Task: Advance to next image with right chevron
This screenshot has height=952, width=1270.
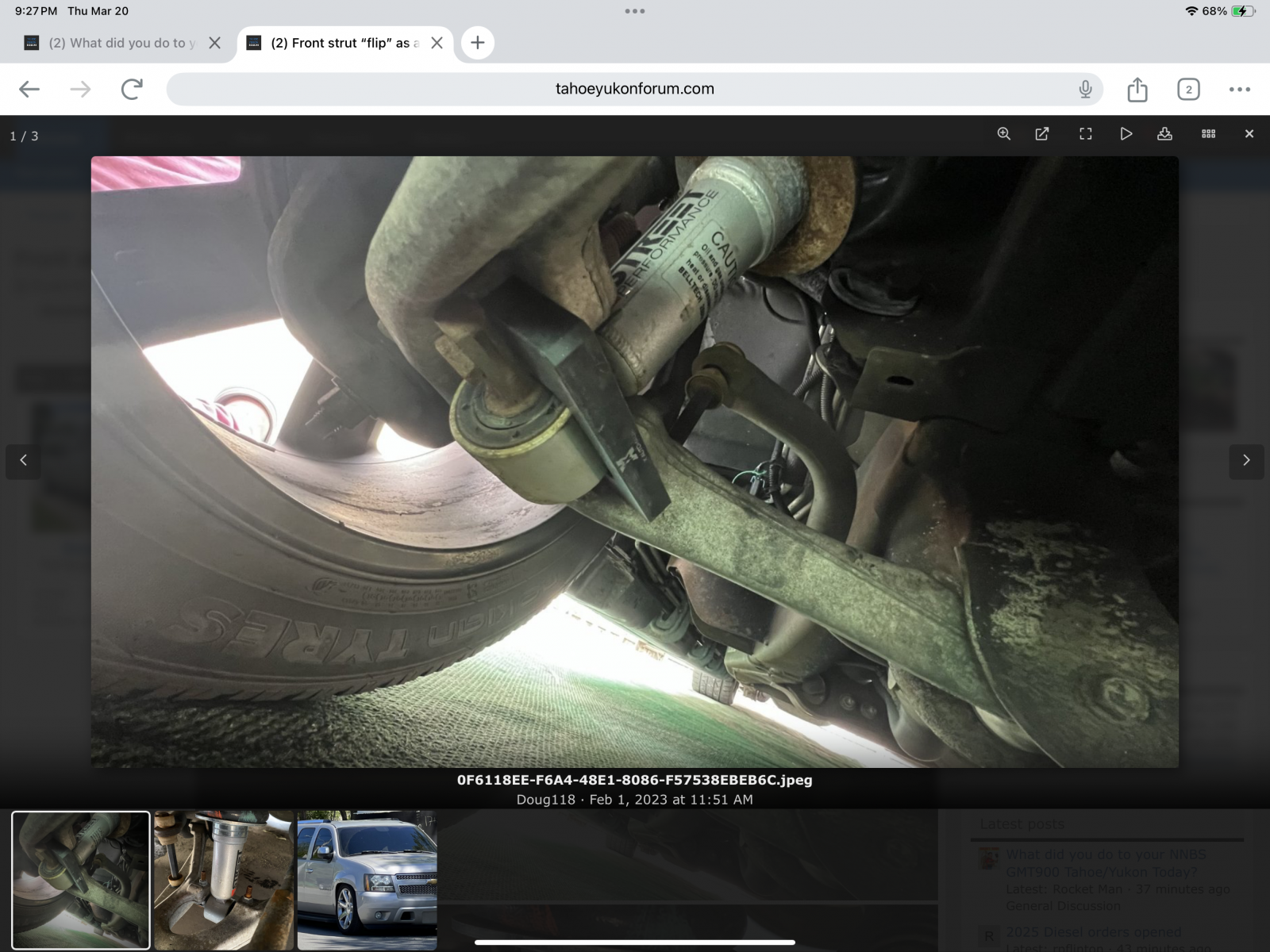Action: coord(1246,460)
